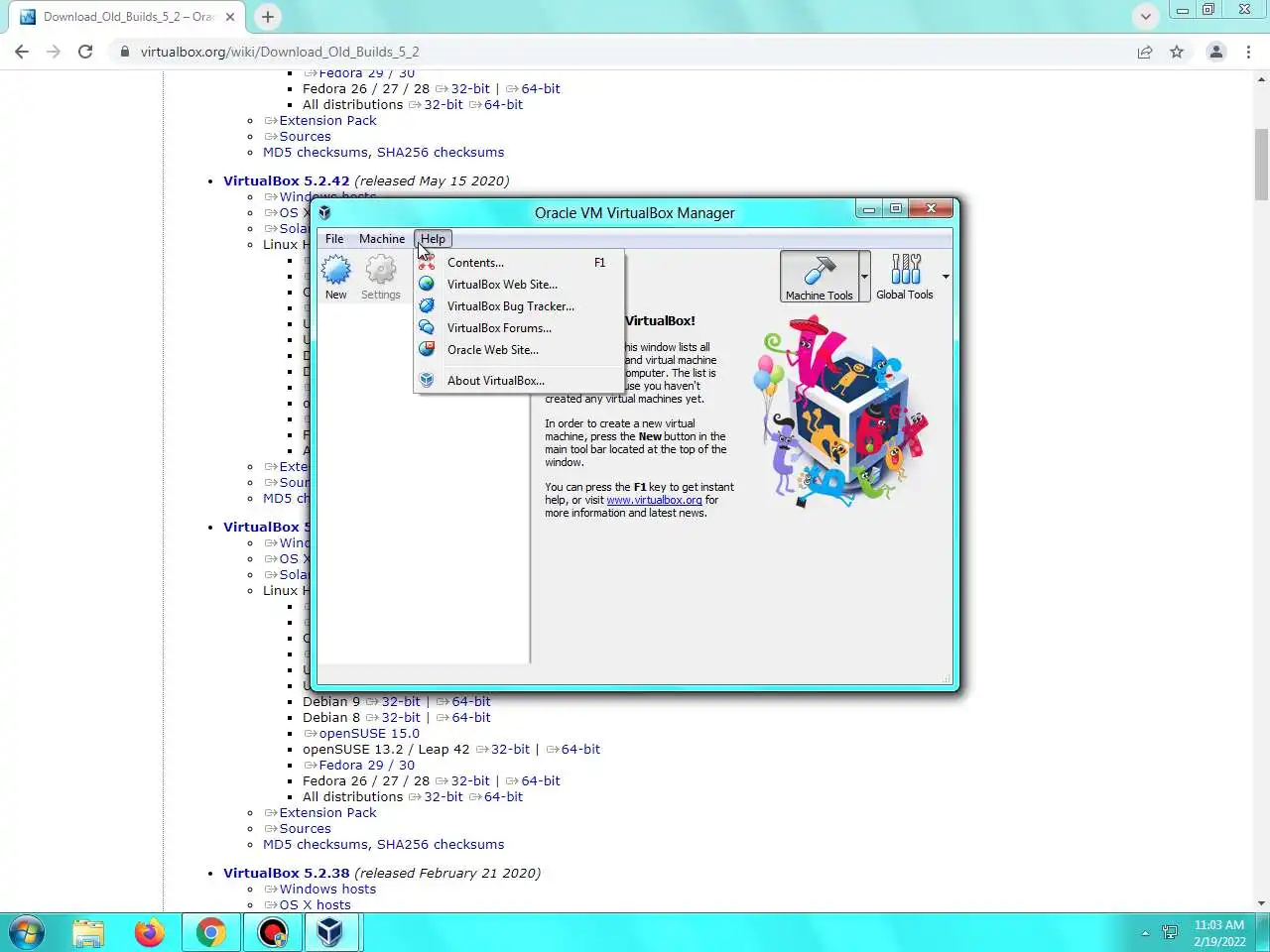The image size is (1270, 952).
Task: Select the Machine Tools hammer button
Action: (819, 277)
